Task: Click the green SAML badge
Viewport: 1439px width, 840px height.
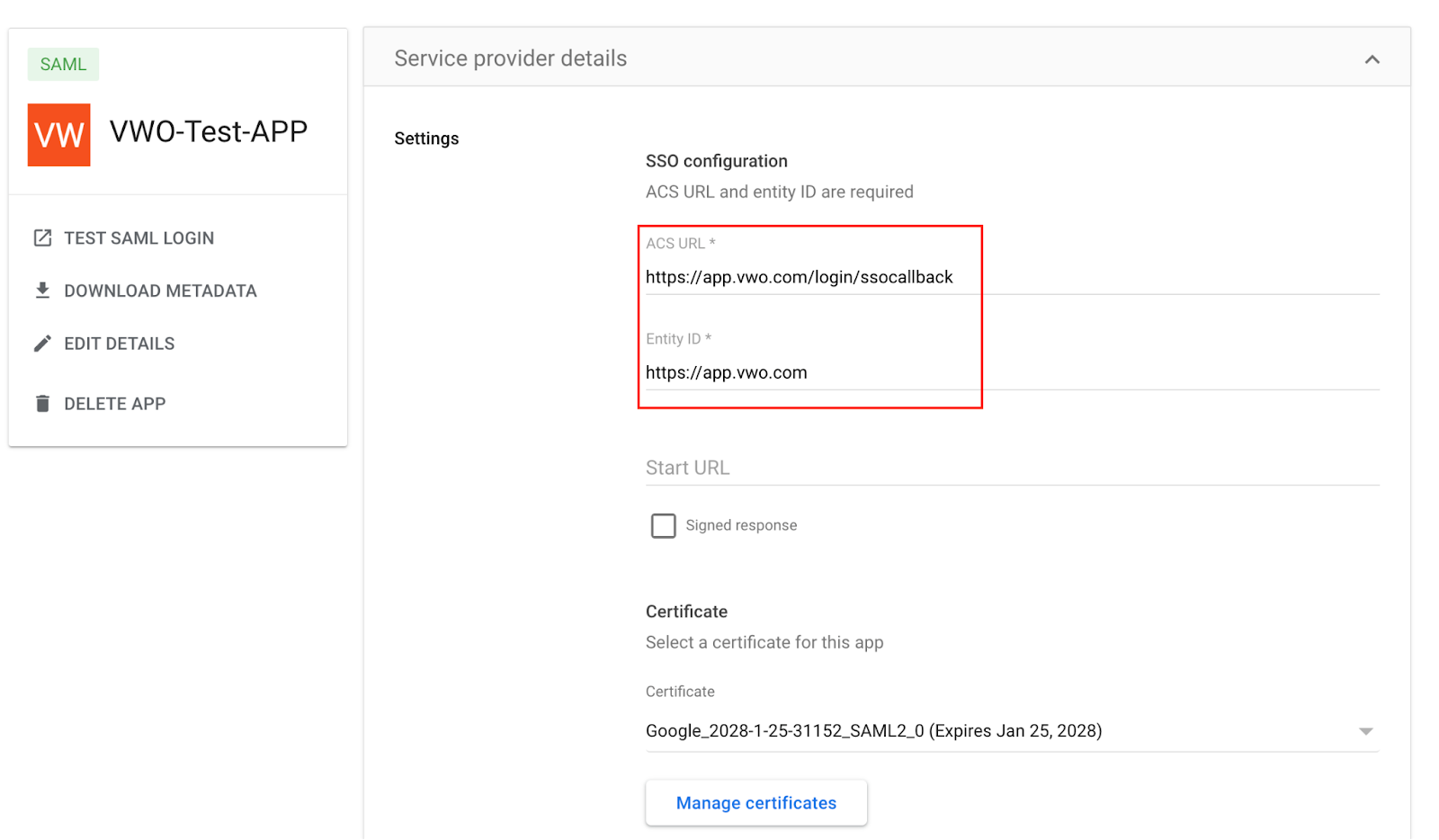Action: (x=63, y=64)
